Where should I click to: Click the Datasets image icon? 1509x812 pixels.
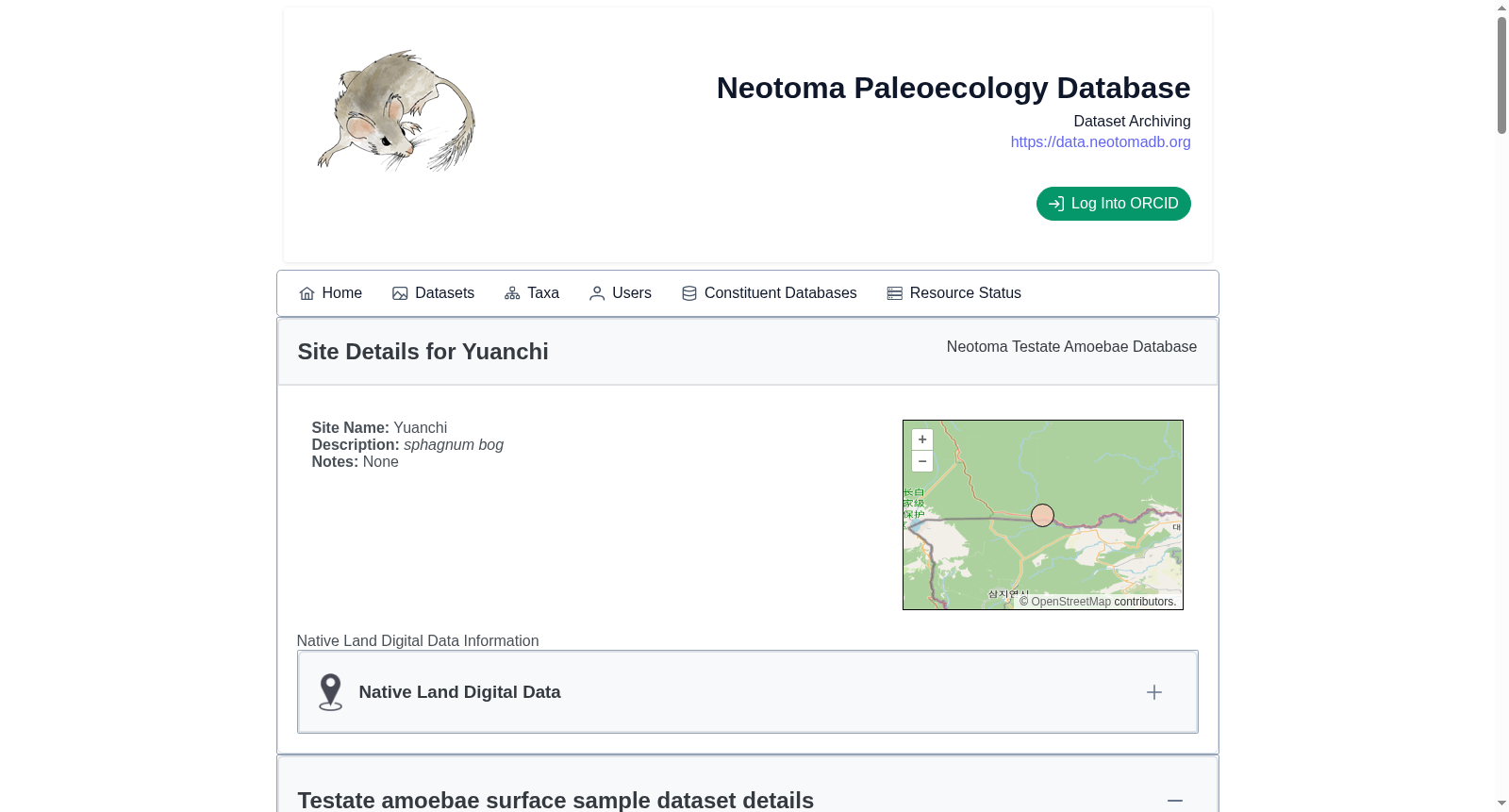tap(400, 293)
